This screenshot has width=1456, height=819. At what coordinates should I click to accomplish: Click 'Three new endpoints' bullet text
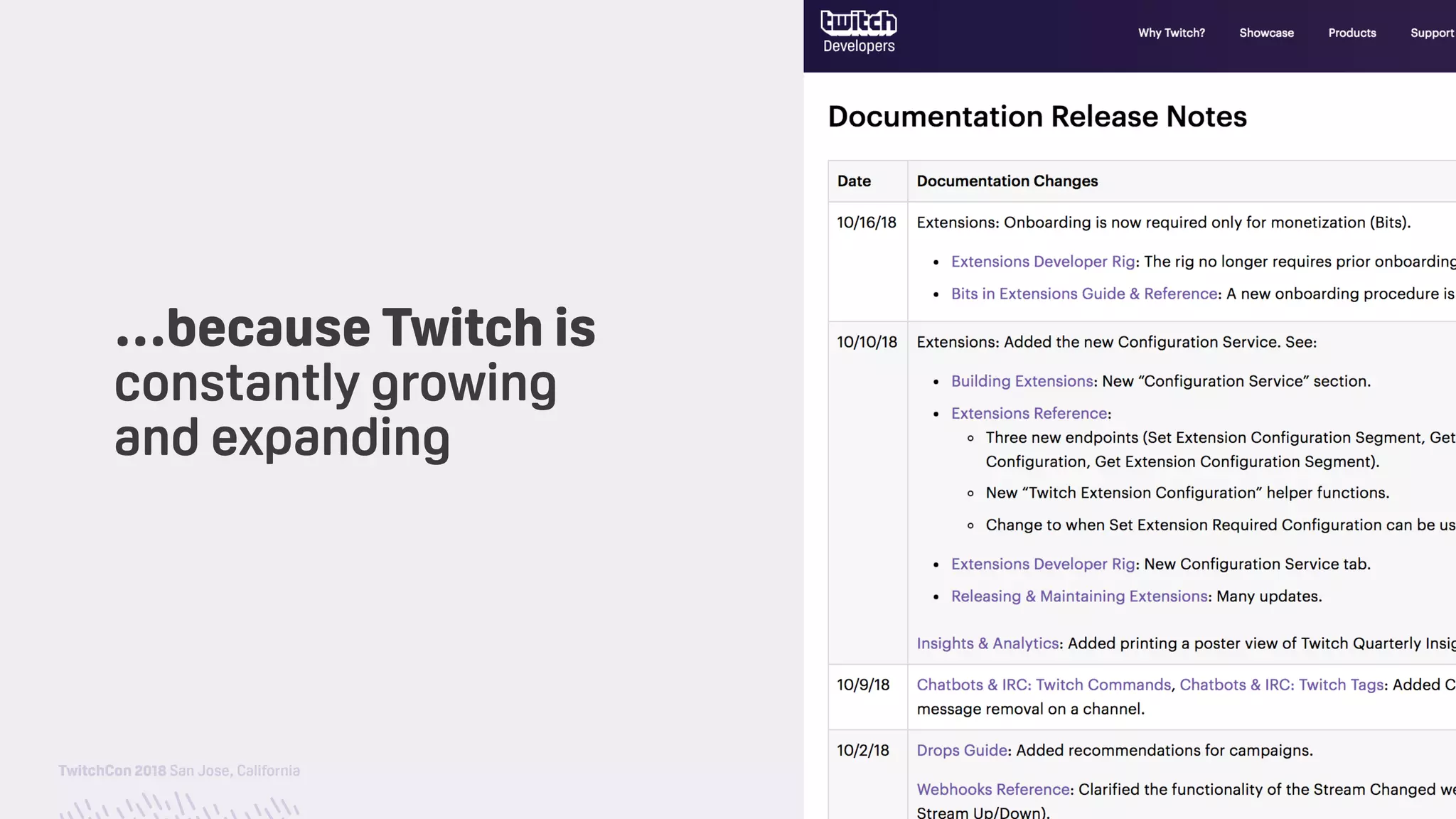[x=1221, y=449]
